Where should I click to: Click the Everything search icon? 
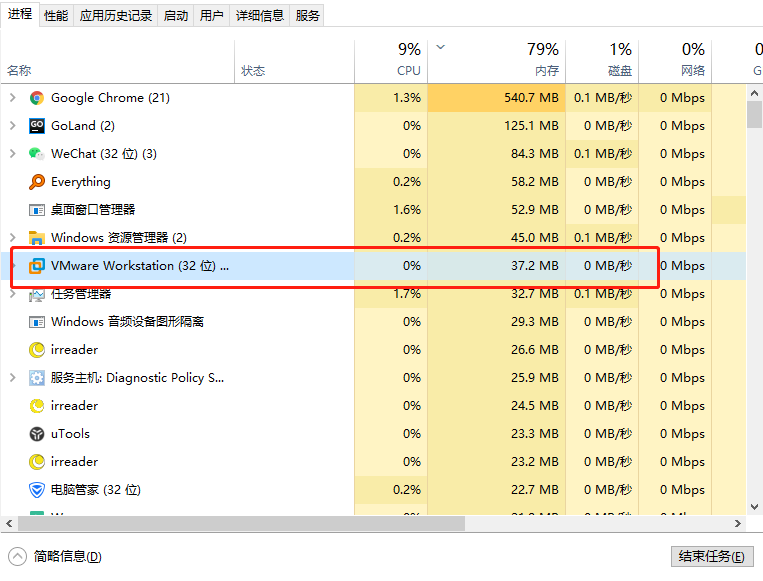(x=36, y=182)
